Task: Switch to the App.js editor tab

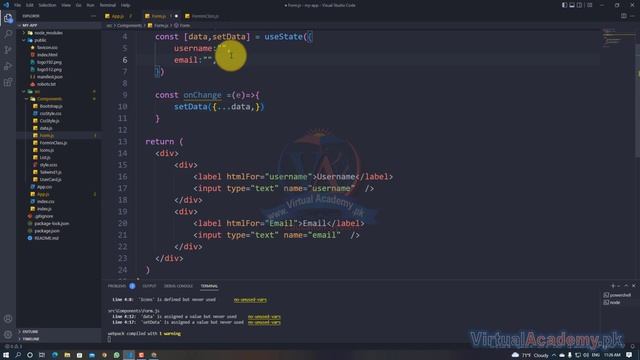Action: pyautogui.click(x=118, y=16)
